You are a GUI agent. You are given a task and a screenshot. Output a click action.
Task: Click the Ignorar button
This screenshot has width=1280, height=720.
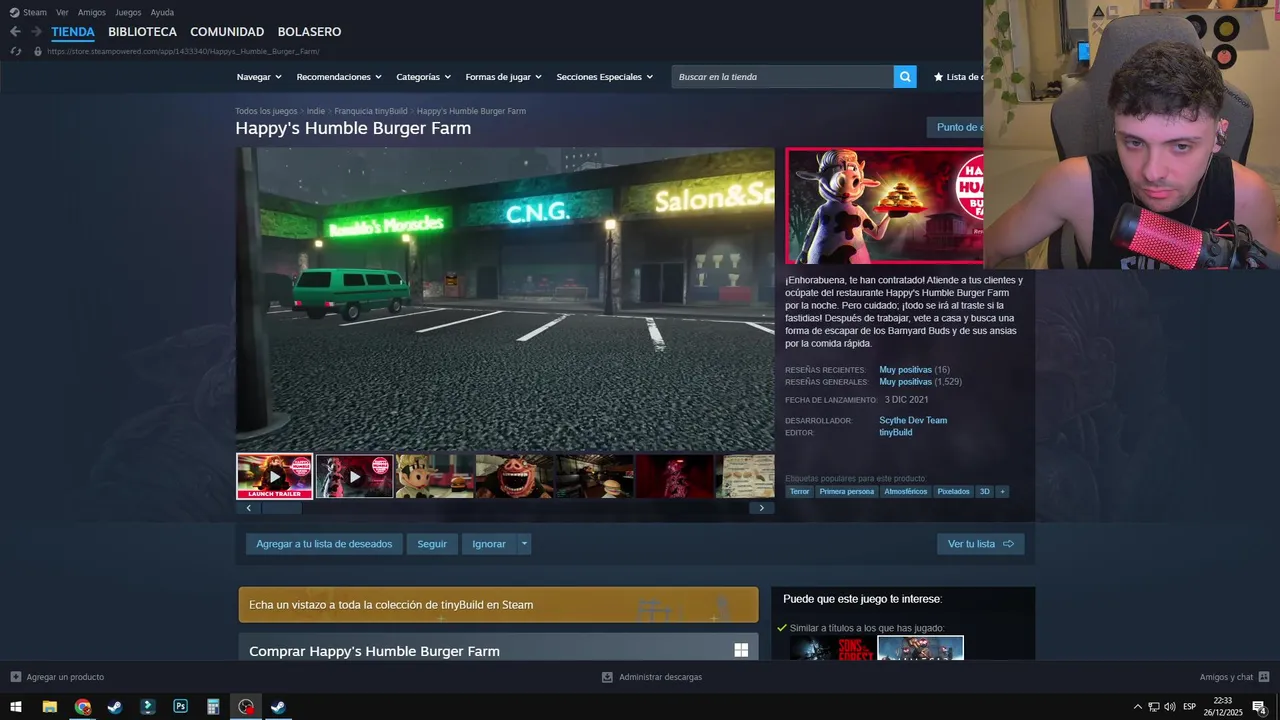tap(489, 544)
